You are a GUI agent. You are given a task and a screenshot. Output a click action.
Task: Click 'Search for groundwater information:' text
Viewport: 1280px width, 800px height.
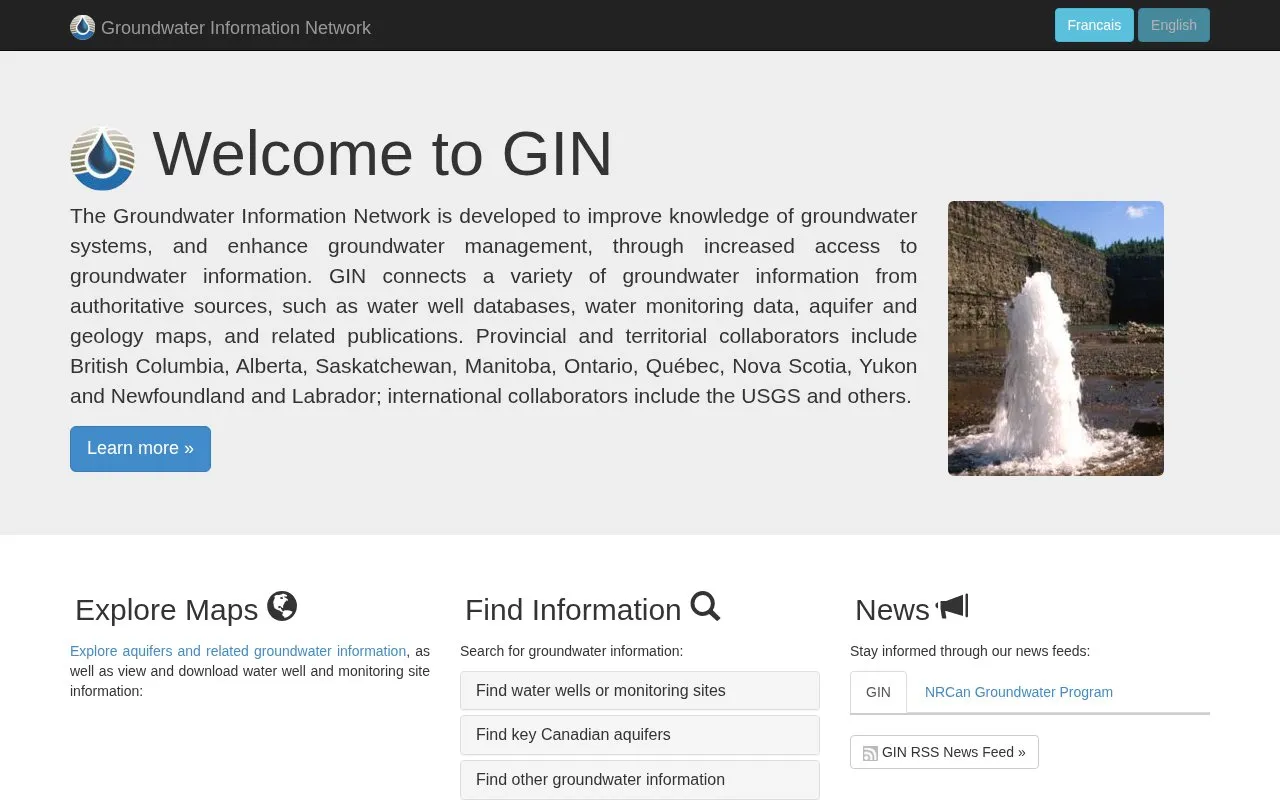[x=571, y=651]
